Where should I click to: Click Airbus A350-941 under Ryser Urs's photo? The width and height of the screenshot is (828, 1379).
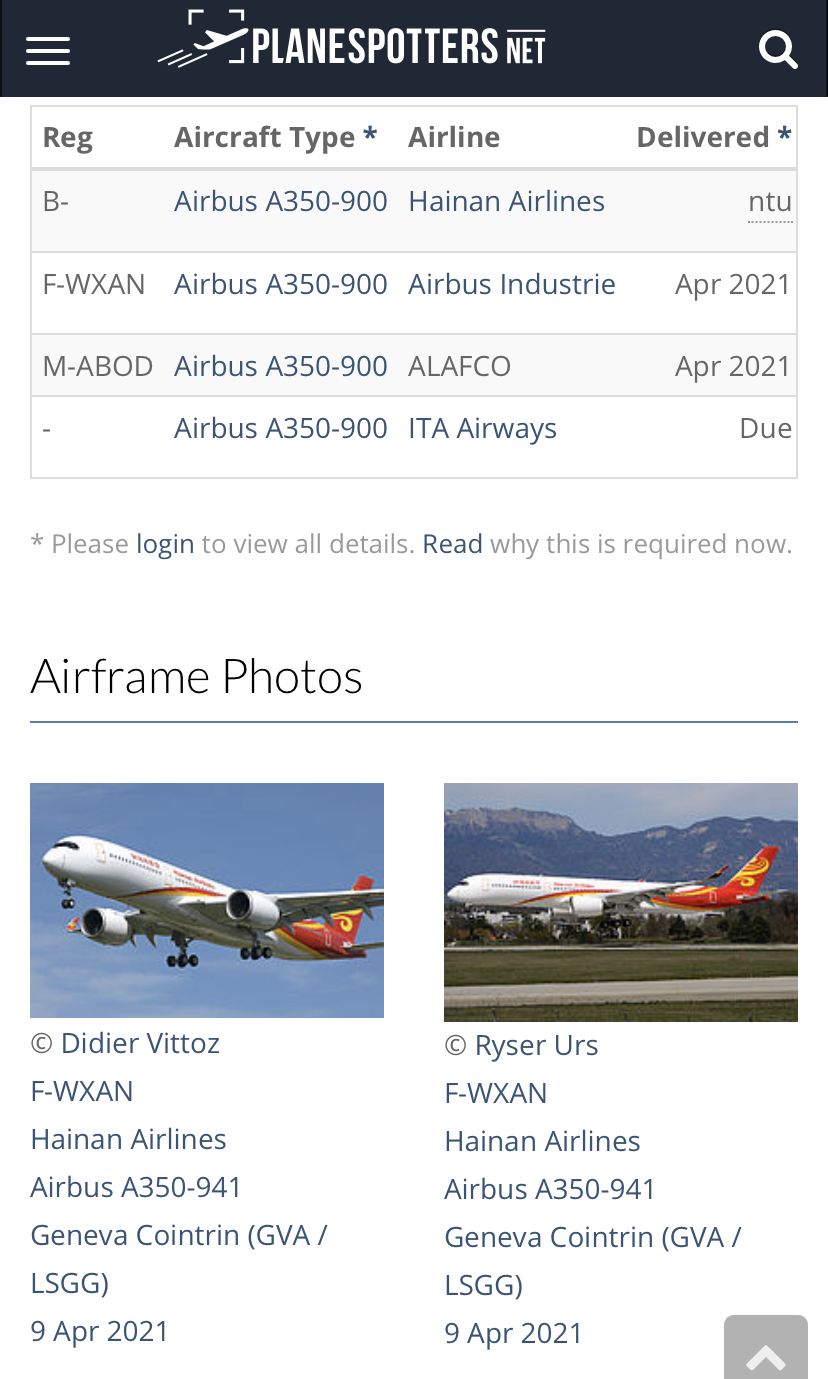pyautogui.click(x=550, y=1189)
